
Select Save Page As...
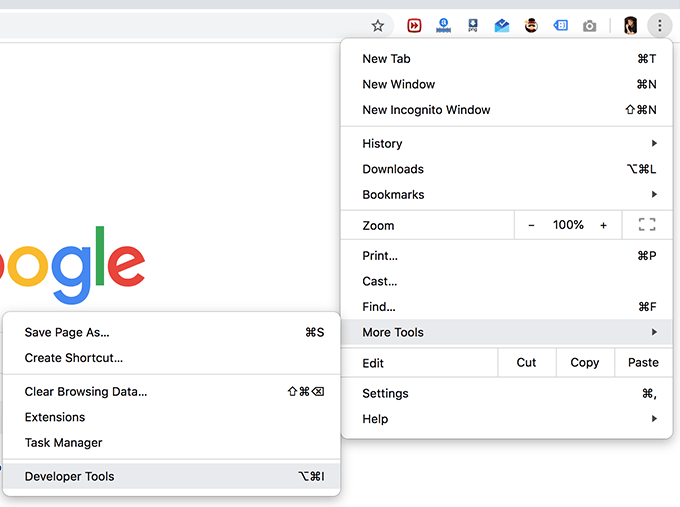click(171, 333)
